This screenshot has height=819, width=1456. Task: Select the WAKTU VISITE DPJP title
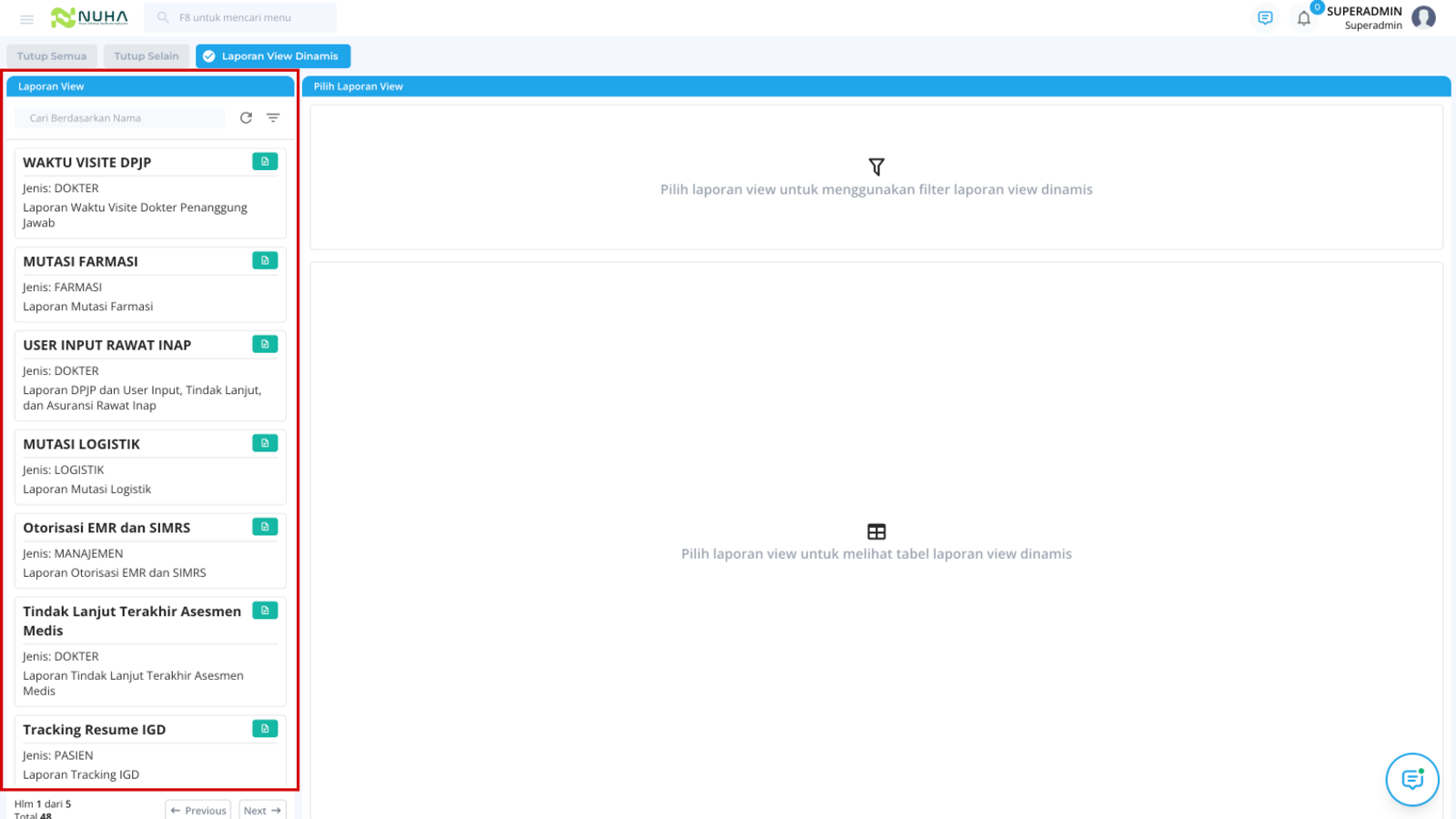87,163
